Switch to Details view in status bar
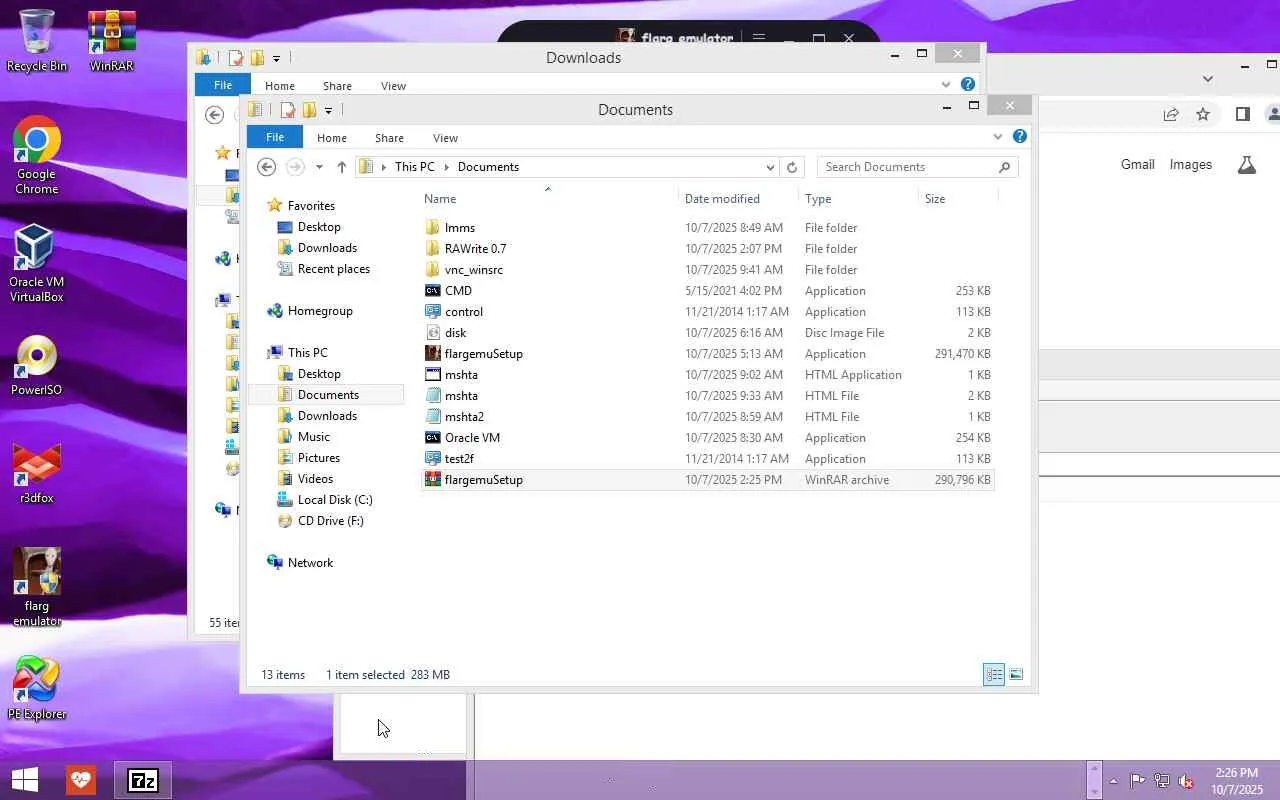 pyautogui.click(x=994, y=675)
